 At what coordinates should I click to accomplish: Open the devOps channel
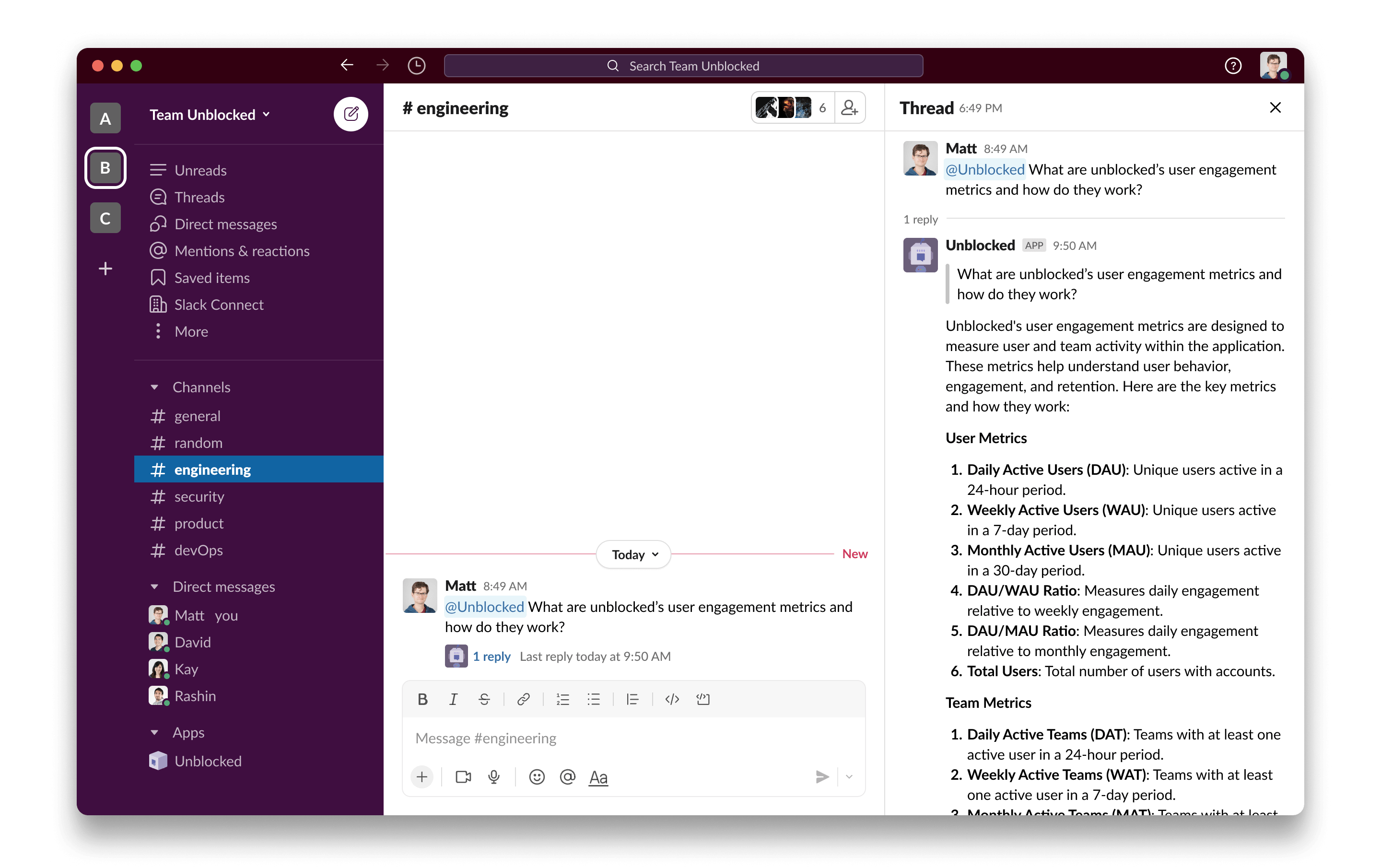[258, 550]
